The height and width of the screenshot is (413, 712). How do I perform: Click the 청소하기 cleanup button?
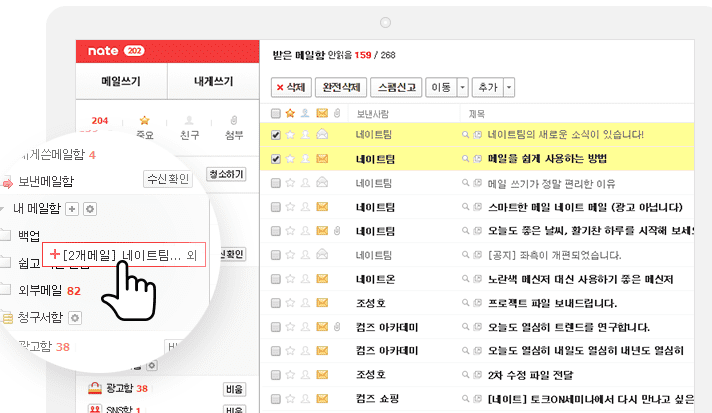coord(226,174)
